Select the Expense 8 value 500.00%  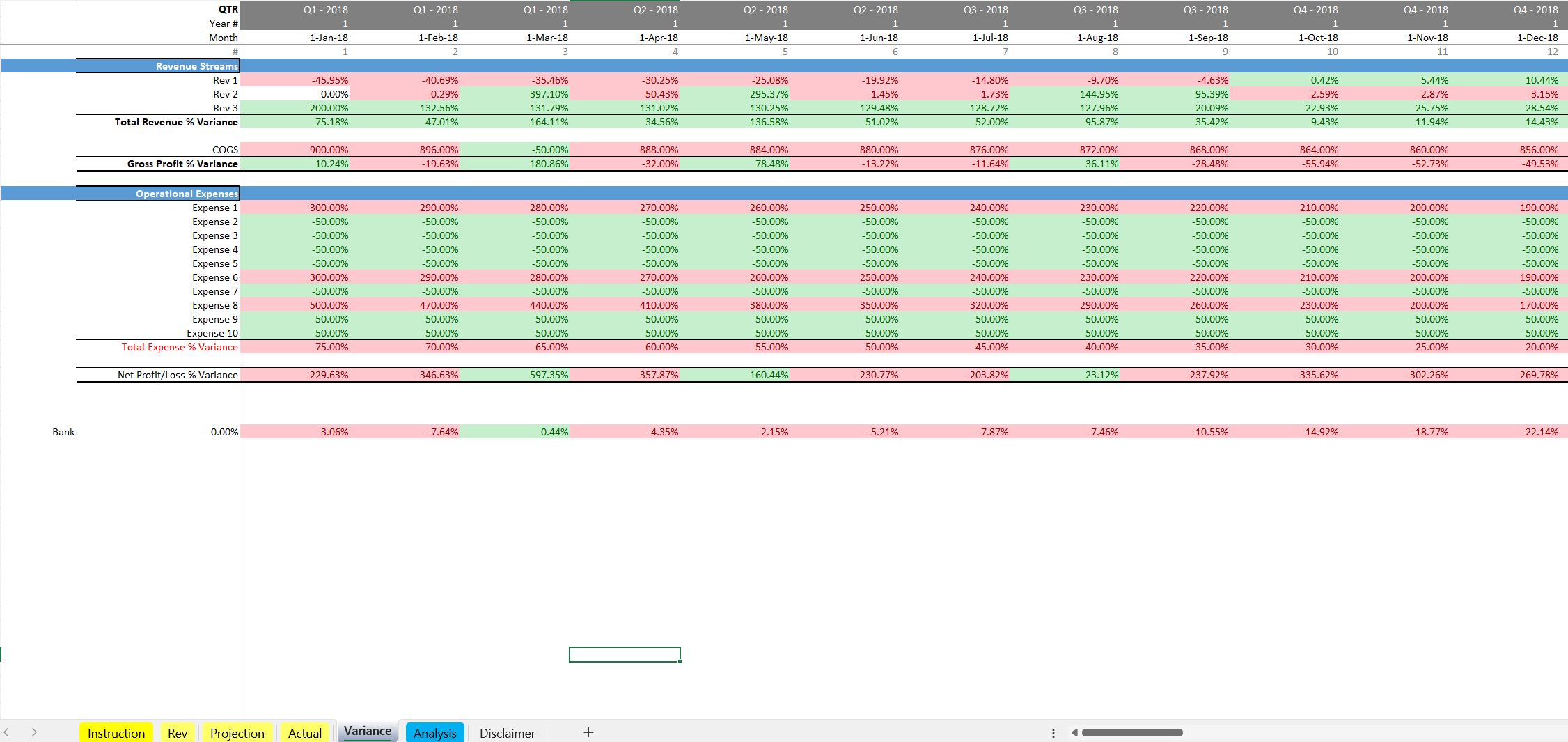[x=295, y=305]
